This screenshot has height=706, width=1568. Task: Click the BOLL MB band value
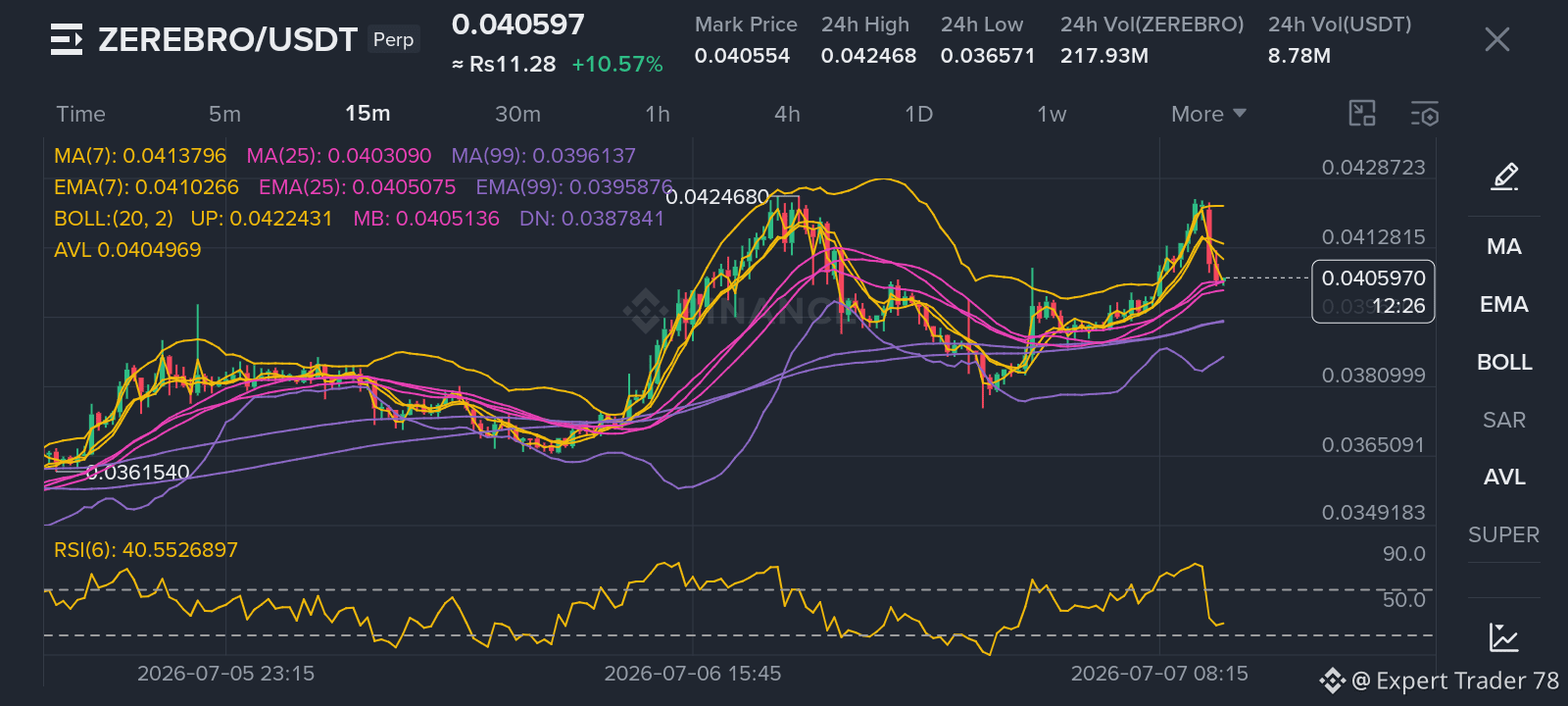(426, 219)
